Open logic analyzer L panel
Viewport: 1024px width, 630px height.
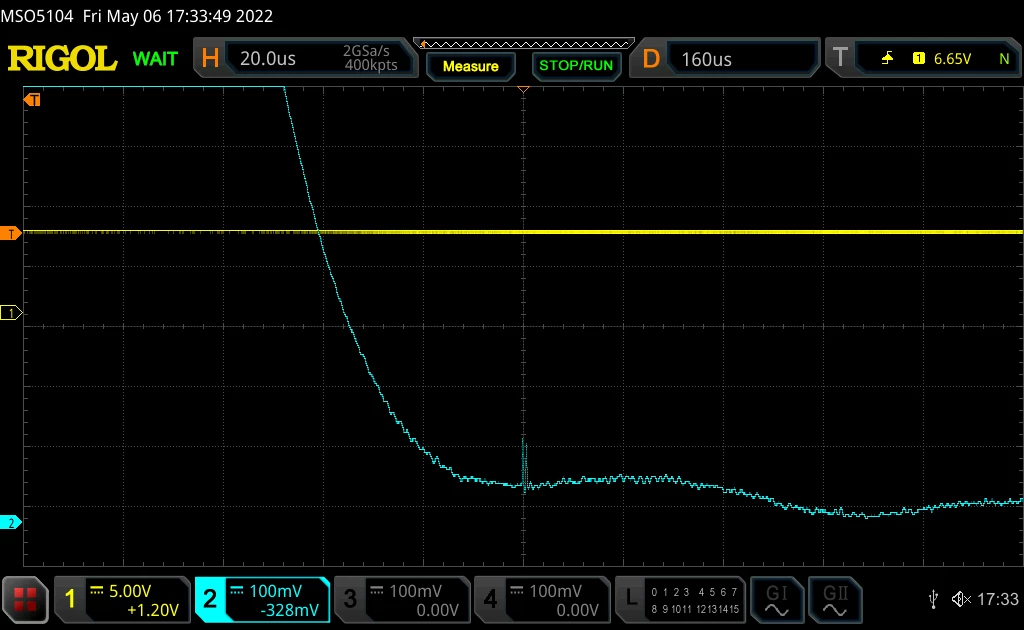[x=631, y=599]
